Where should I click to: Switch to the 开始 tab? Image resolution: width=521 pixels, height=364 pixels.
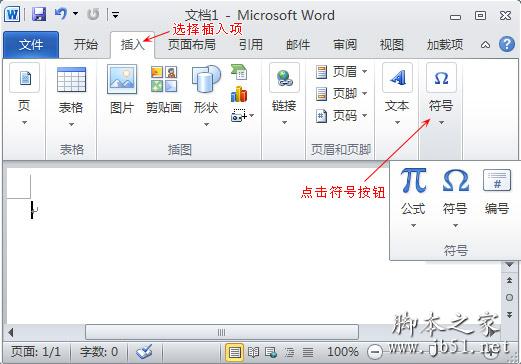click(x=86, y=44)
